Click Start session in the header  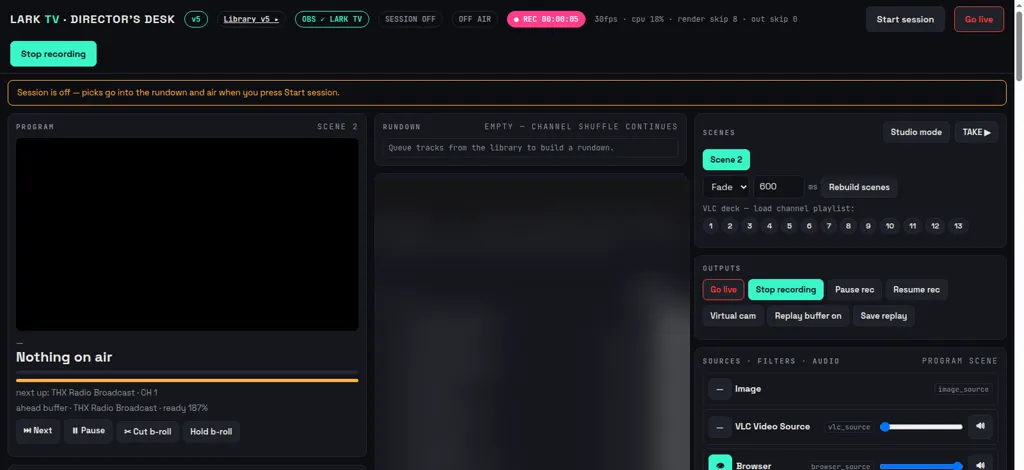click(905, 20)
